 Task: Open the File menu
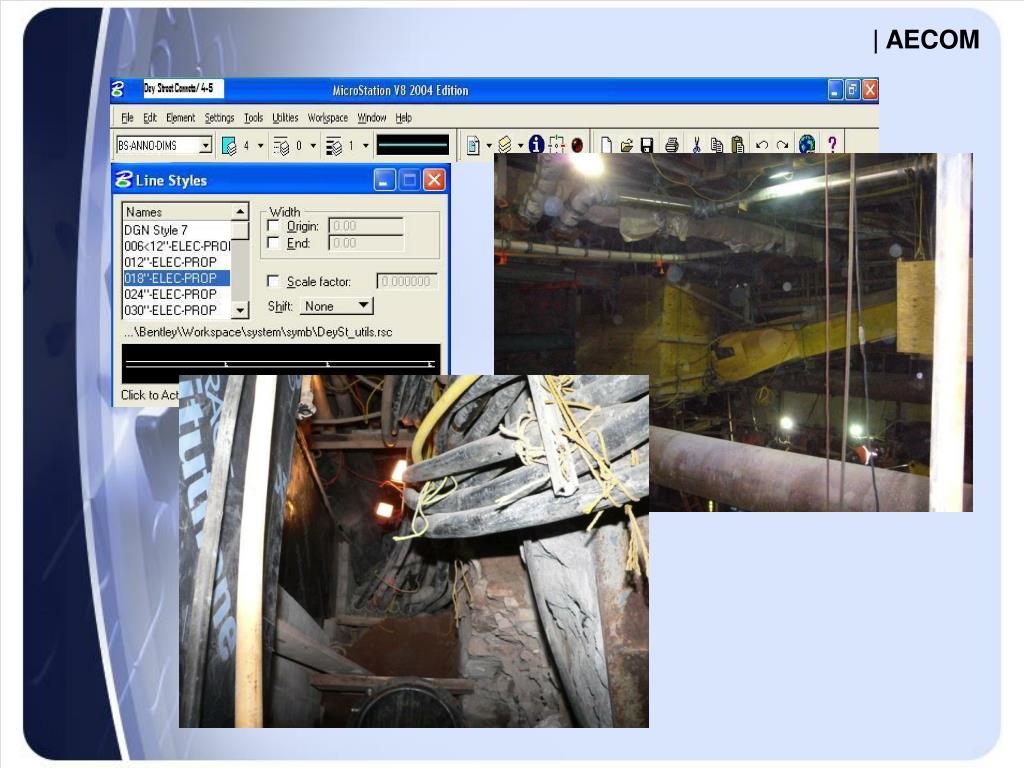click(x=127, y=118)
